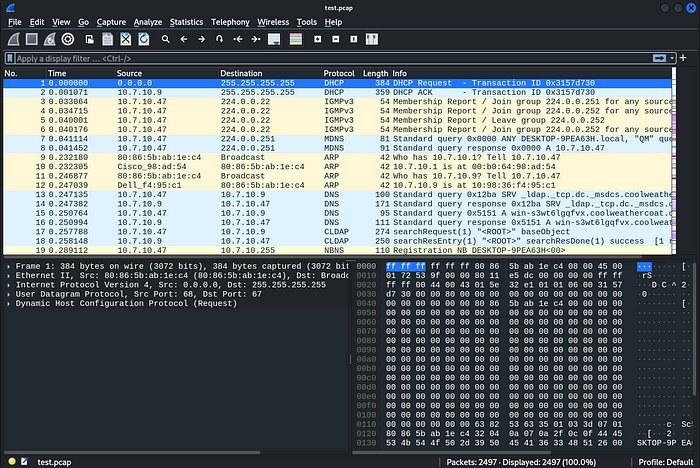Select packet 19 NBNS Registration row
700x468 pixels.
[337, 250]
